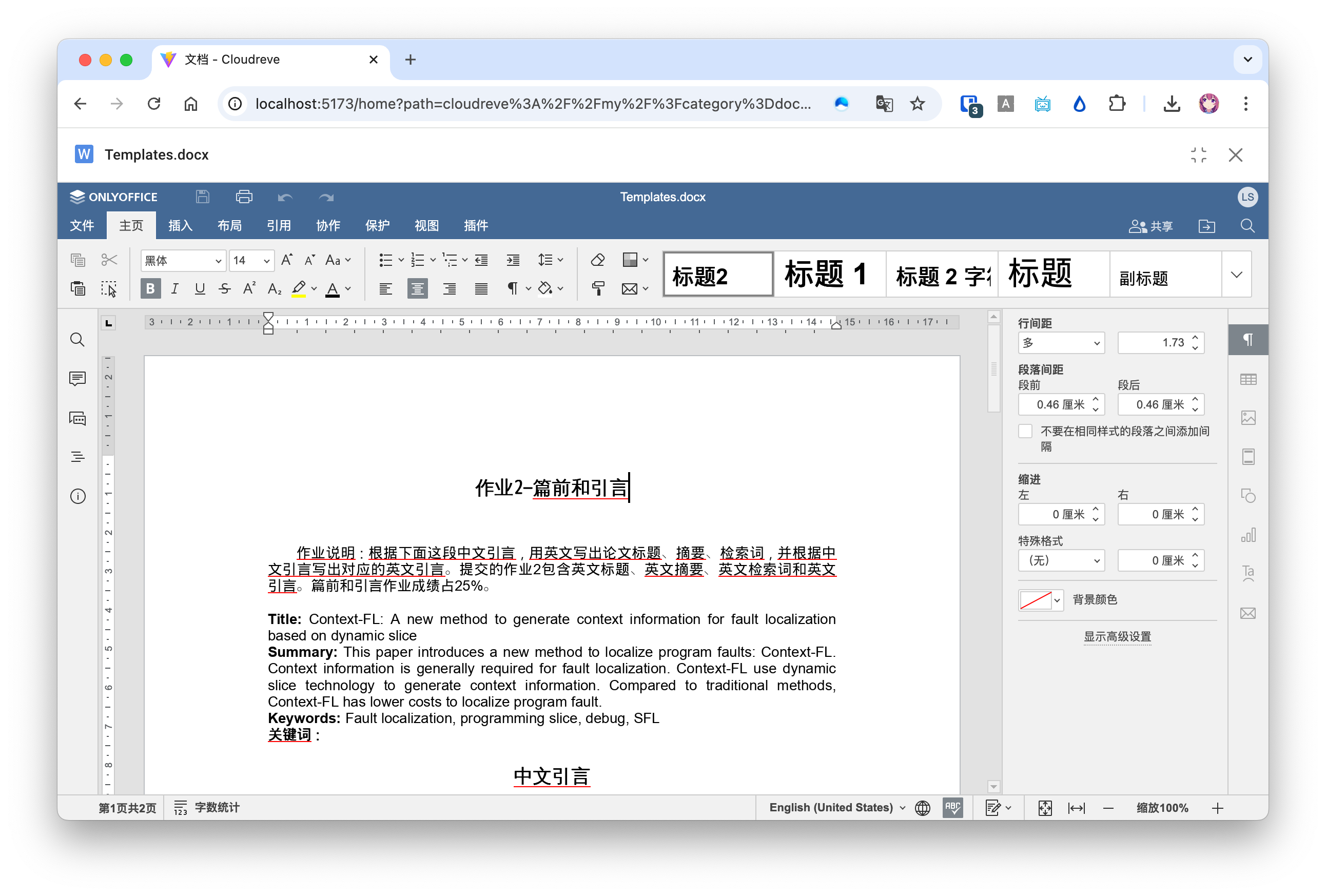This screenshot has width=1326, height=896.
Task: Toggle spell checking in status bar
Action: tap(953, 808)
